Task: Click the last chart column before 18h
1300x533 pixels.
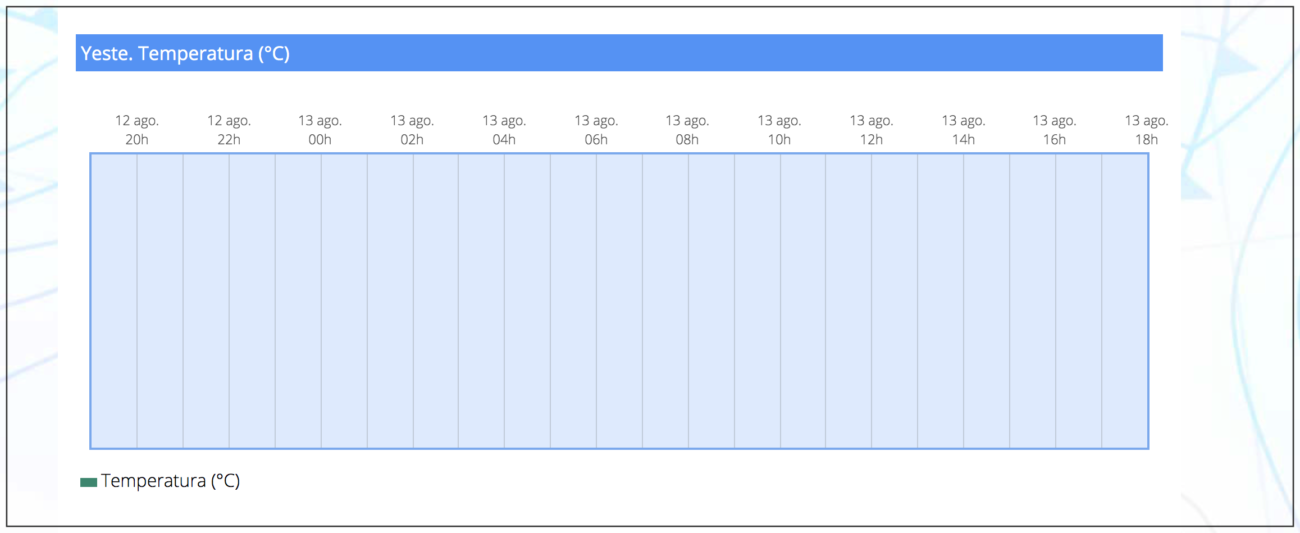Action: (x=1125, y=301)
